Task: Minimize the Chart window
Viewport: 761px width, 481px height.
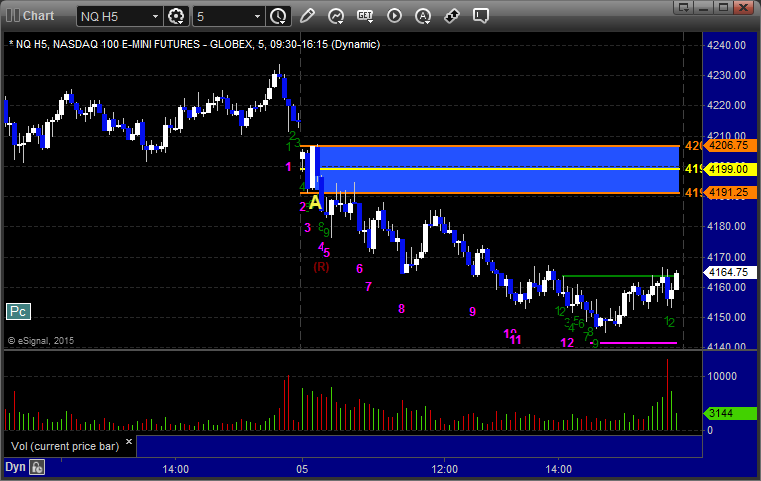Action: point(704,8)
